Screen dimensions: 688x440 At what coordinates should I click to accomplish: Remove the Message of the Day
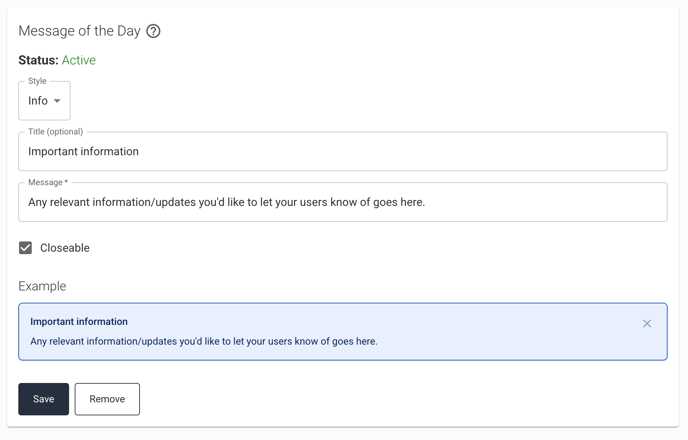pos(107,399)
